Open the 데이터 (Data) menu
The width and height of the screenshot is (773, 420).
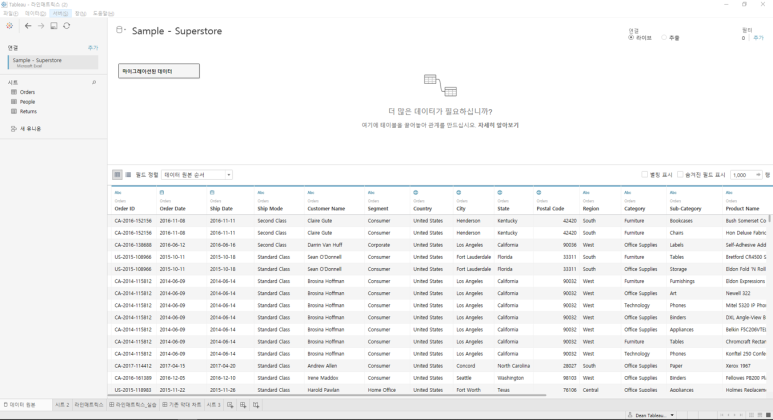tap(35, 13)
